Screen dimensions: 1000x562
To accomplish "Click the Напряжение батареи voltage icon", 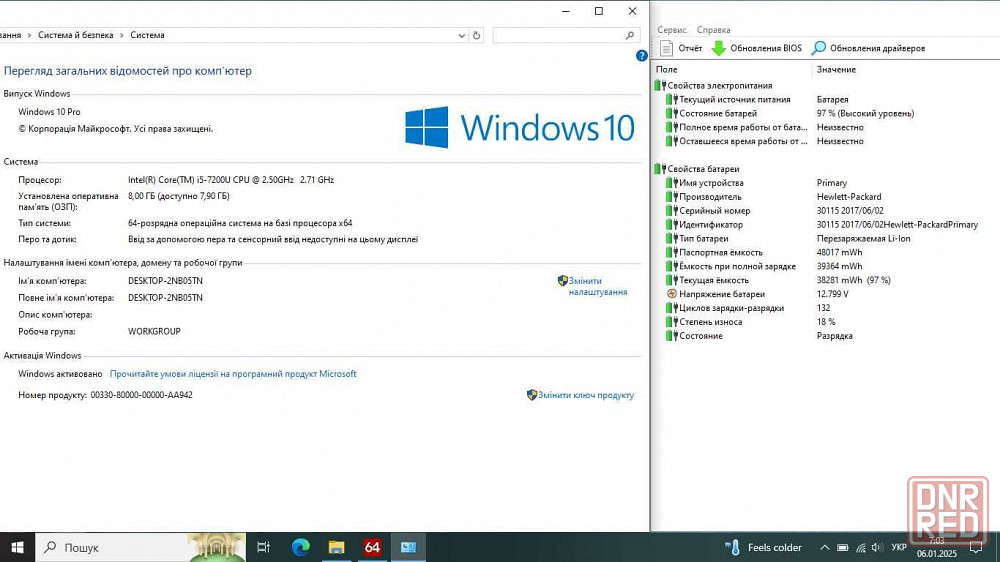I will click(671, 294).
